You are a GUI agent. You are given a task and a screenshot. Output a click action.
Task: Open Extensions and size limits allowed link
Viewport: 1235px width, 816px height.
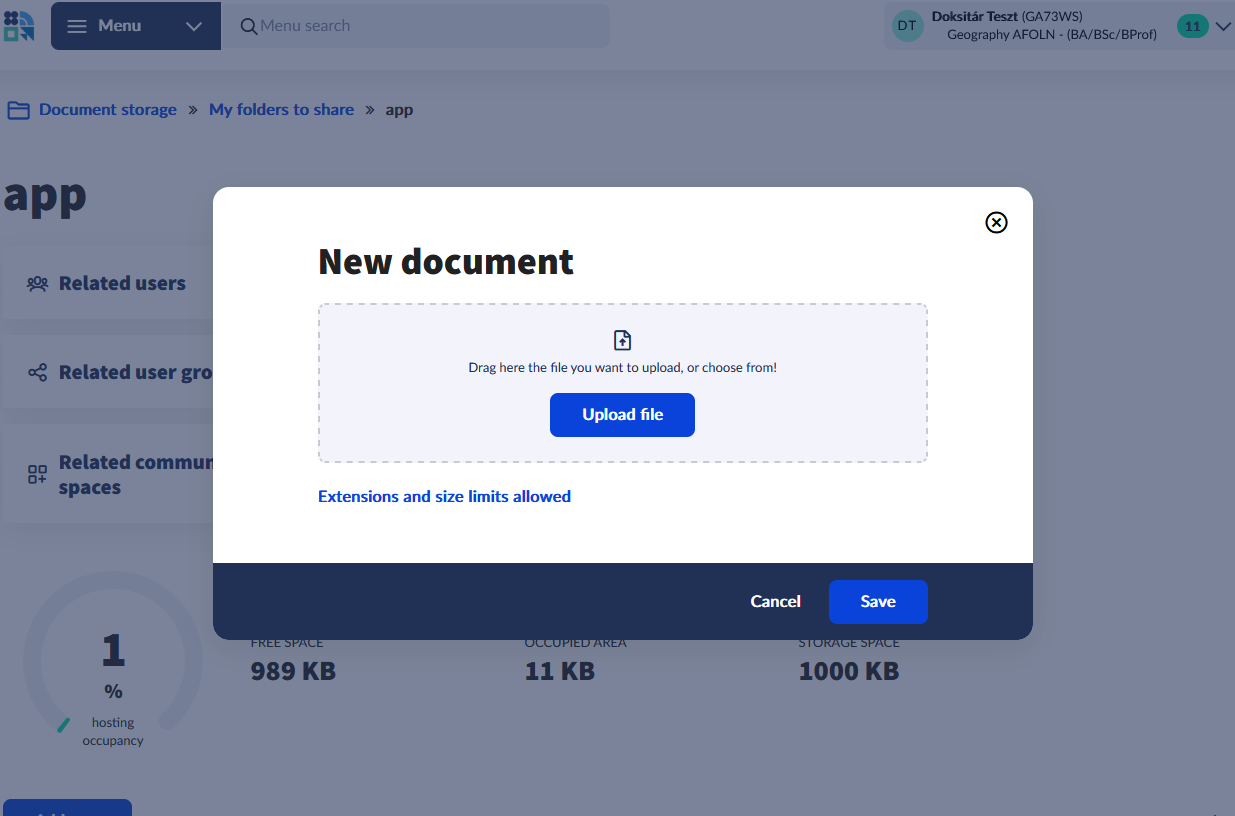pyautogui.click(x=444, y=496)
